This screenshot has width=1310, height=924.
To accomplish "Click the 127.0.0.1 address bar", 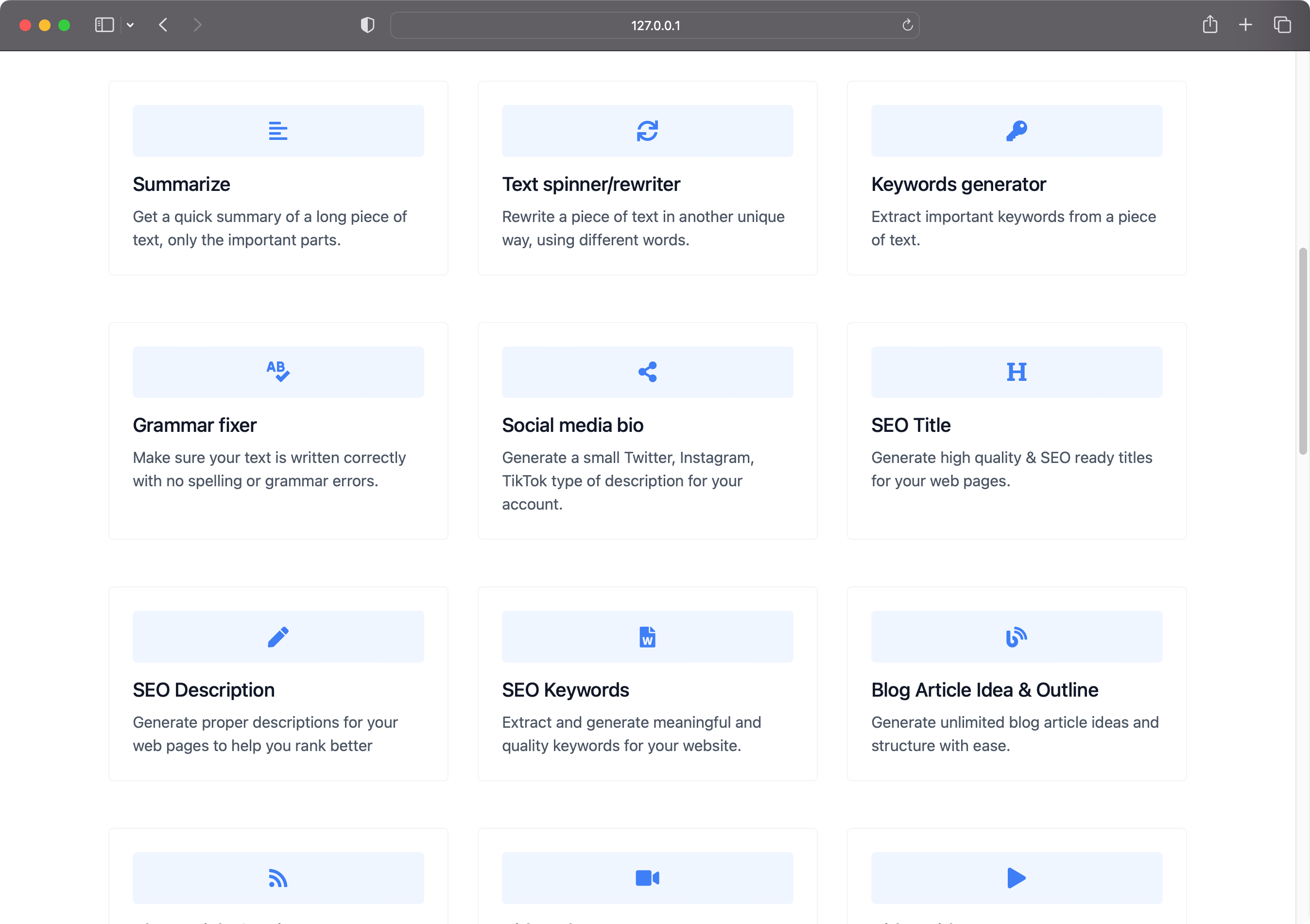I will pos(655,25).
